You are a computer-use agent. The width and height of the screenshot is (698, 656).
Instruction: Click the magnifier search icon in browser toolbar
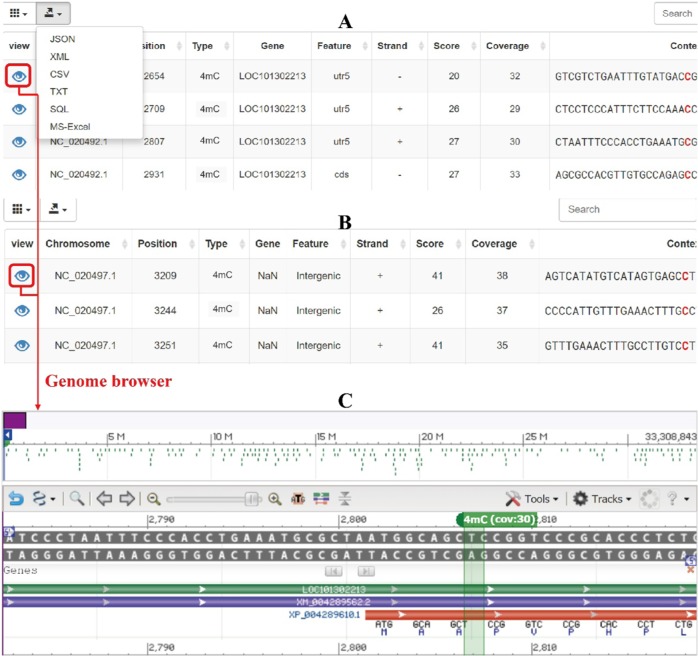tap(77, 498)
